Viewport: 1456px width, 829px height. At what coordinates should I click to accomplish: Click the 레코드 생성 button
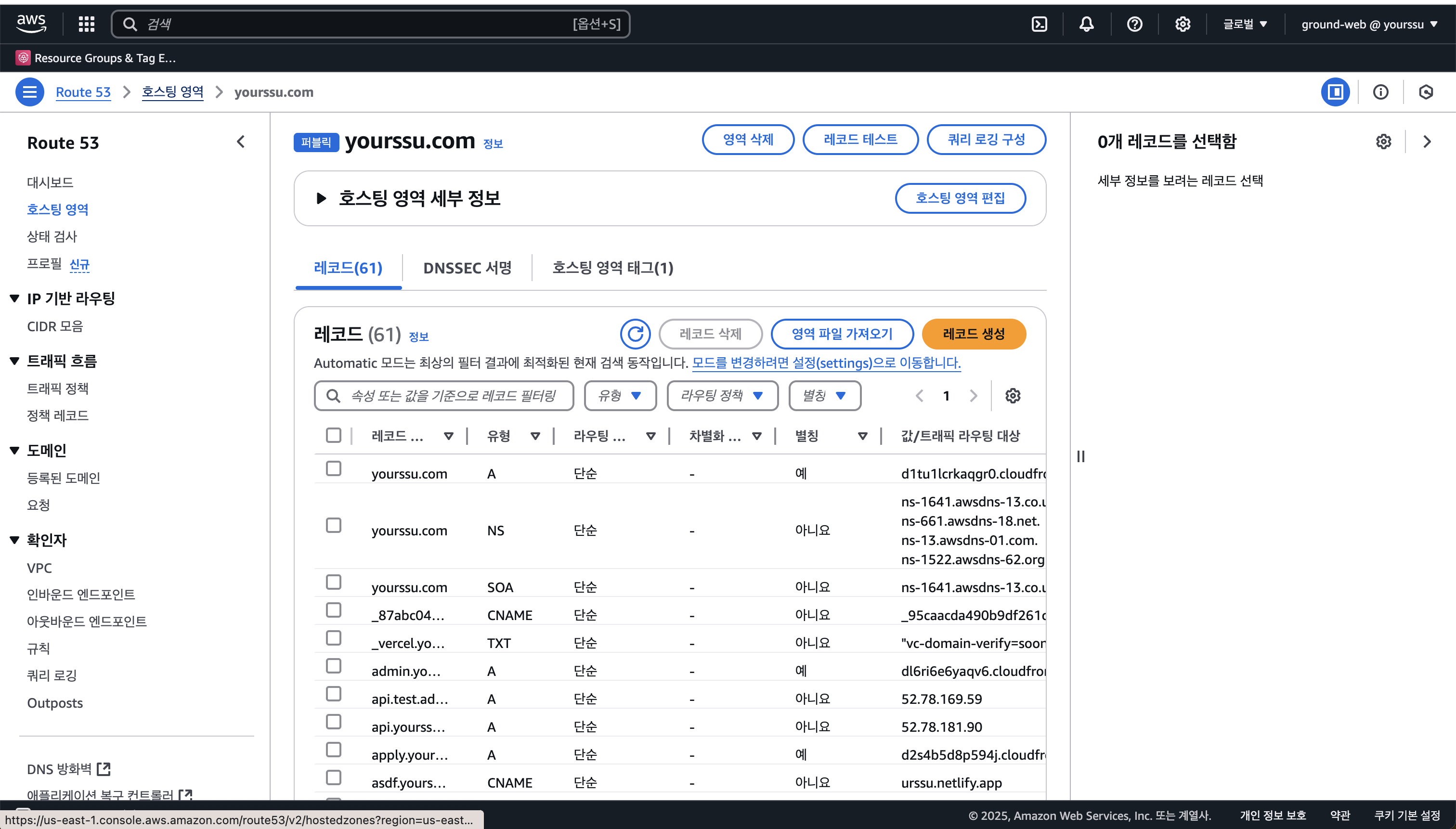(x=973, y=334)
